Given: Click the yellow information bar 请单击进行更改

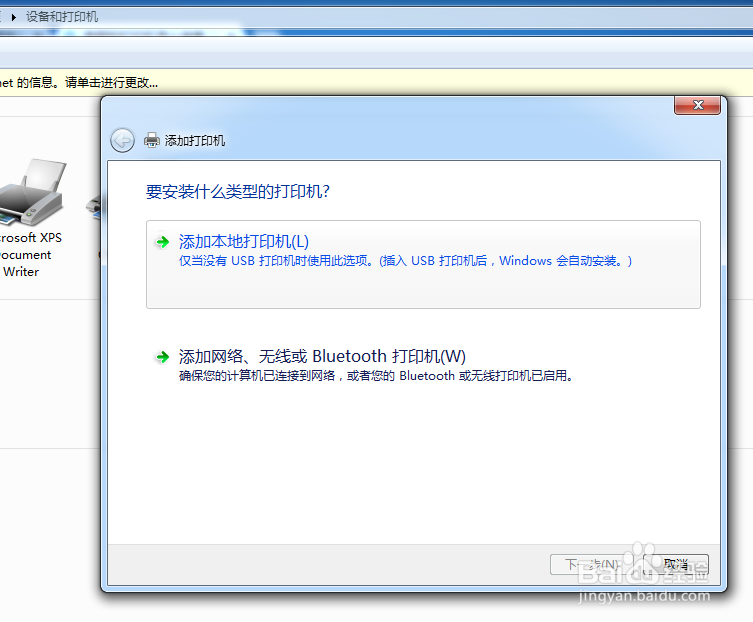Looking at the screenshot, I should [x=376, y=83].
